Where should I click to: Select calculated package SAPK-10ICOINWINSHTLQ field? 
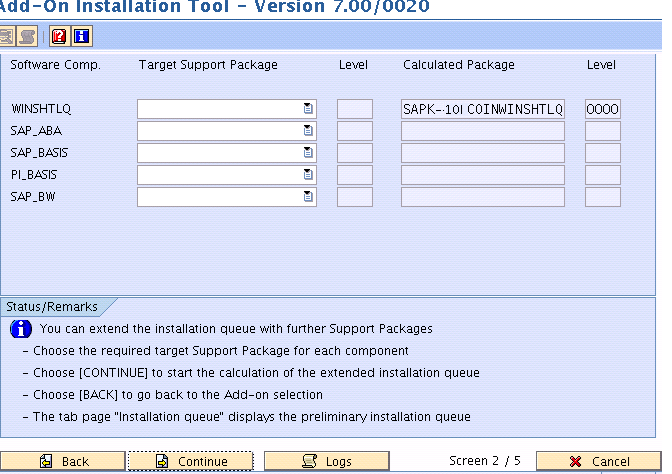(483, 109)
